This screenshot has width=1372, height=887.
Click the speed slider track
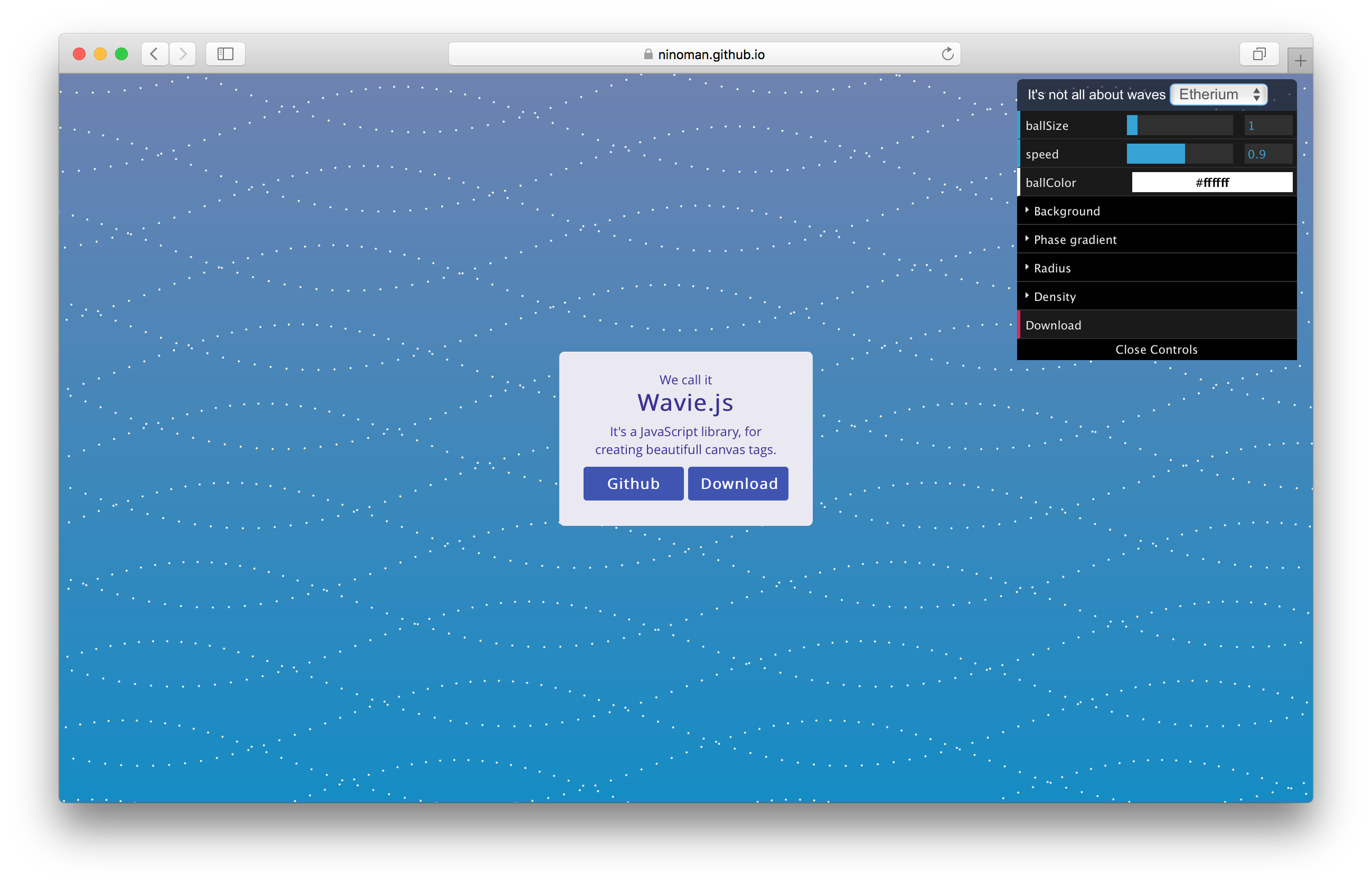pos(1179,154)
